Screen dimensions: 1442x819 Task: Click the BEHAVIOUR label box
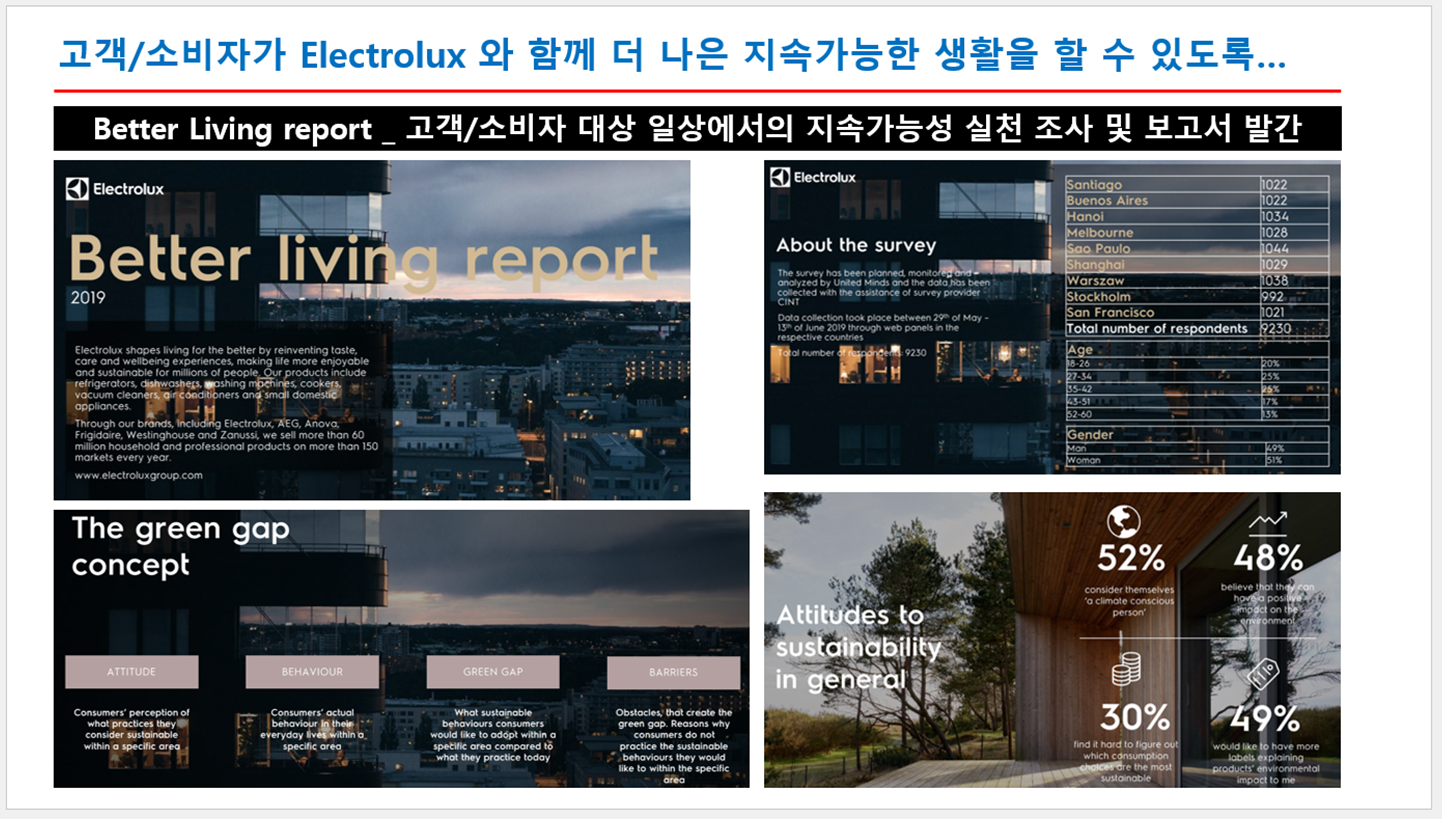(x=312, y=672)
